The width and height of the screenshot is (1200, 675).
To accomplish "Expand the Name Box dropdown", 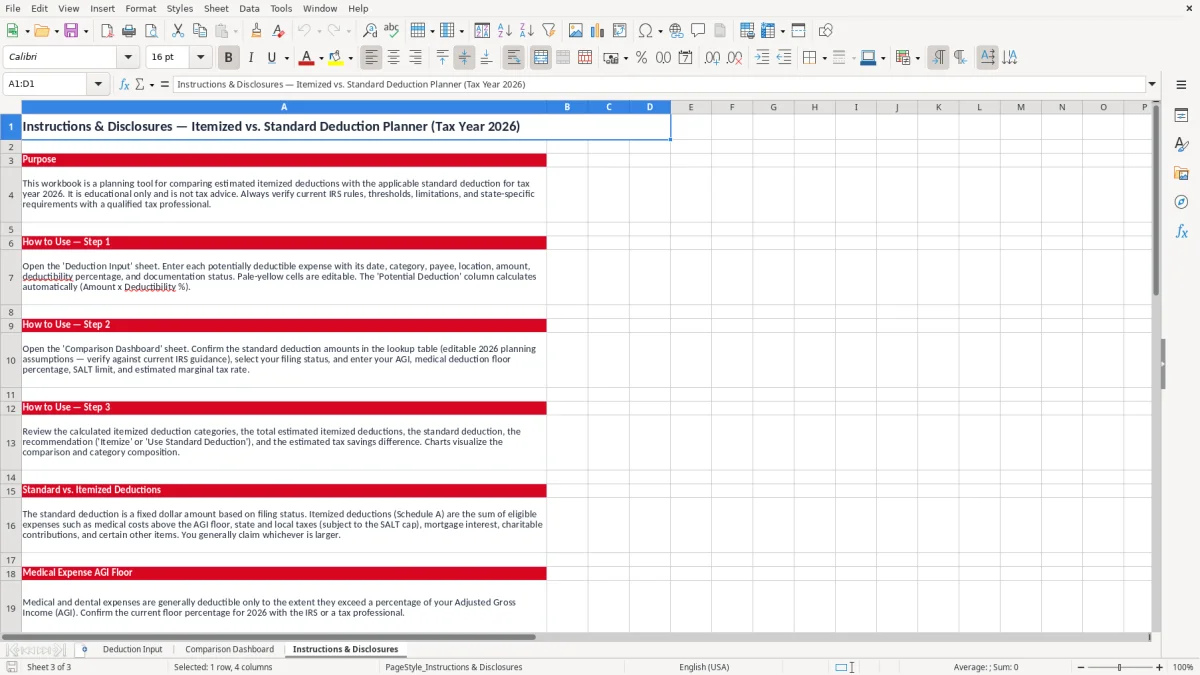I will 99,84.
